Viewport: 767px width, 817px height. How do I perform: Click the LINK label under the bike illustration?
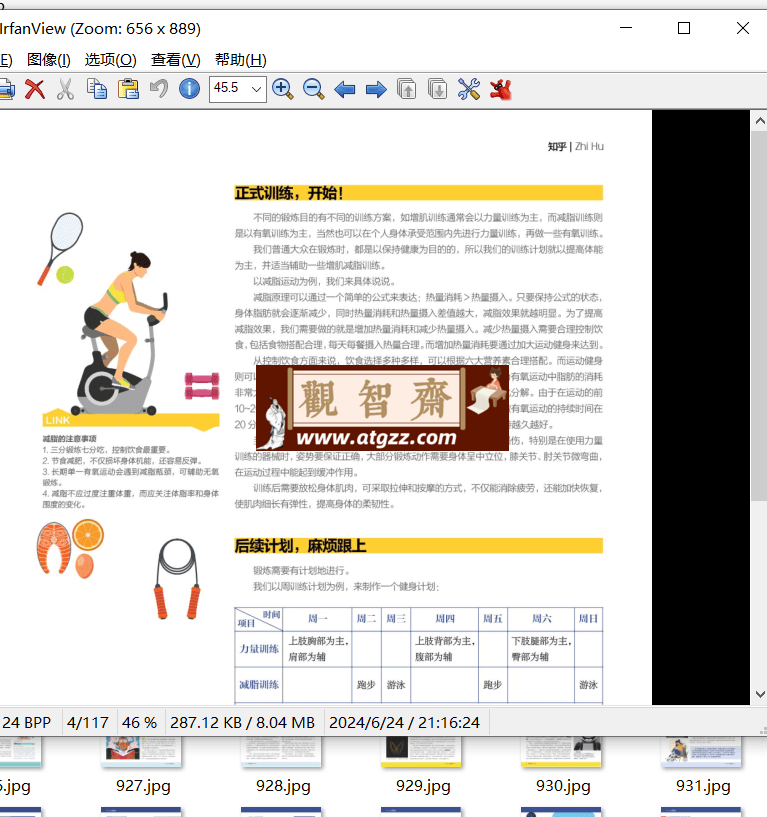(x=57, y=420)
